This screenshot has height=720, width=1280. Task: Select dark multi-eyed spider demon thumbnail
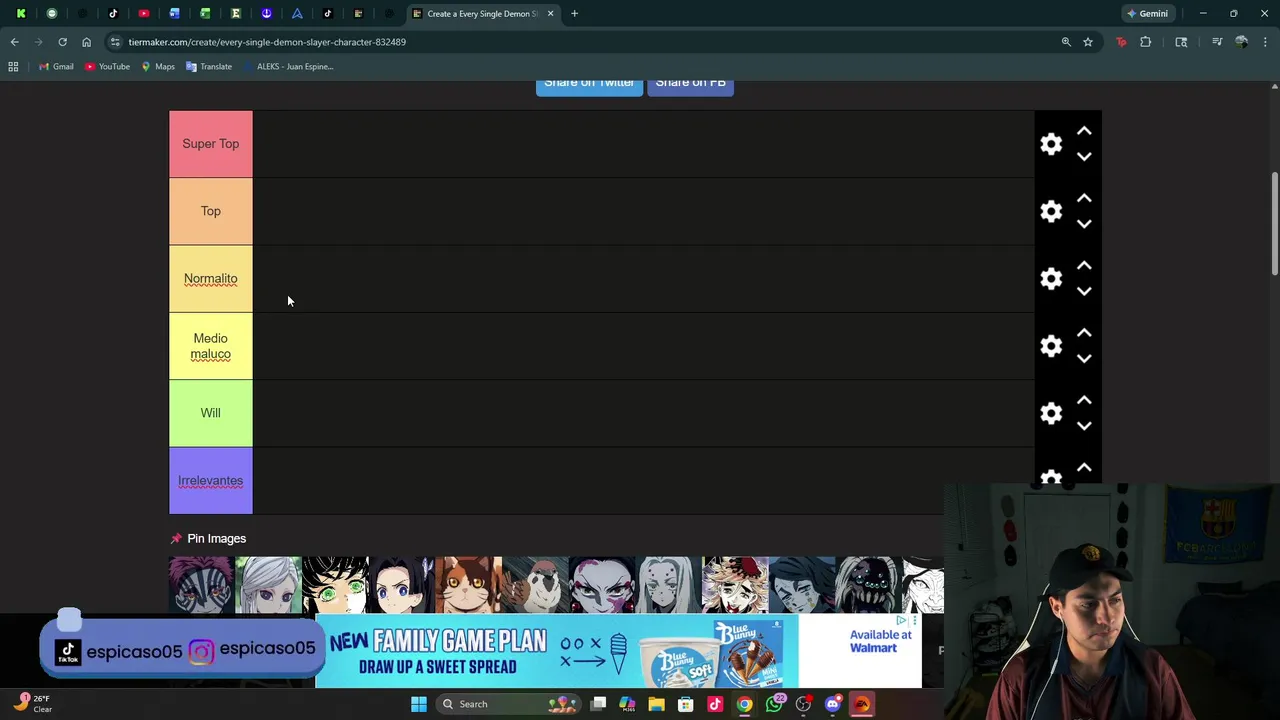[x=868, y=585]
